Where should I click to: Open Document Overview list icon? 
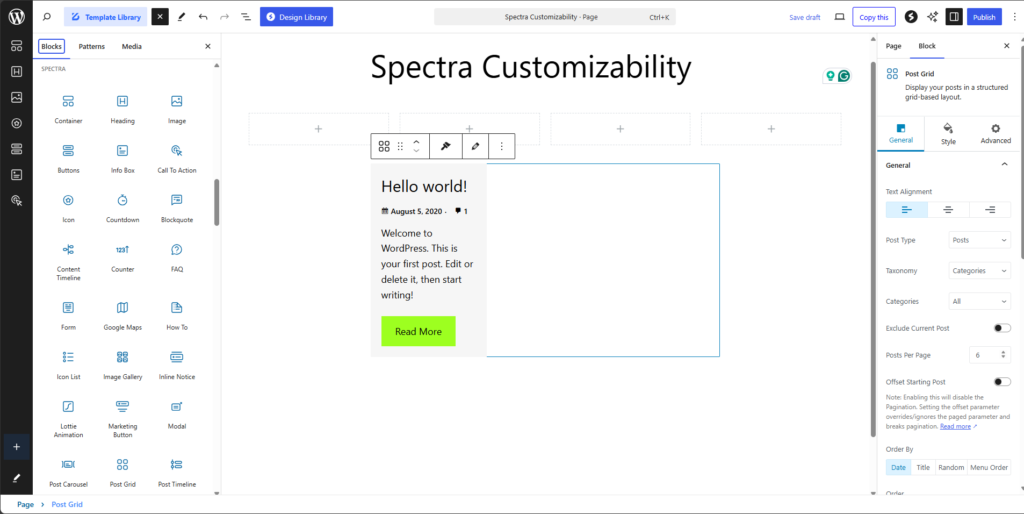coord(246,17)
